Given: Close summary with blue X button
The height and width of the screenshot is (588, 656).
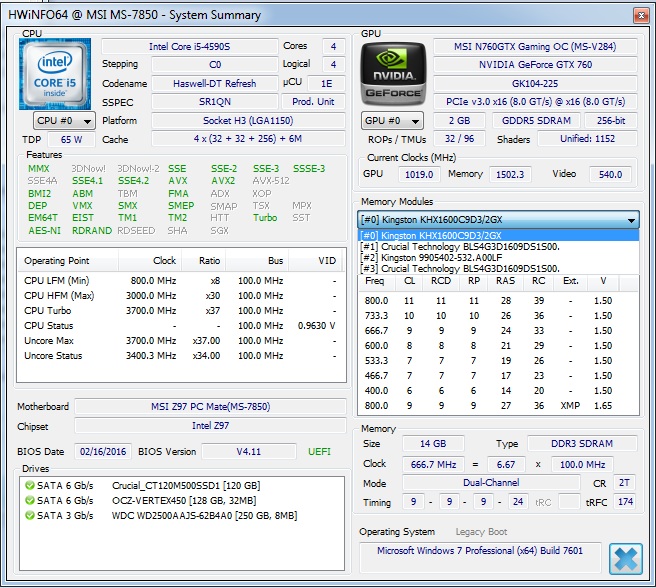Looking at the screenshot, I should 625,558.
